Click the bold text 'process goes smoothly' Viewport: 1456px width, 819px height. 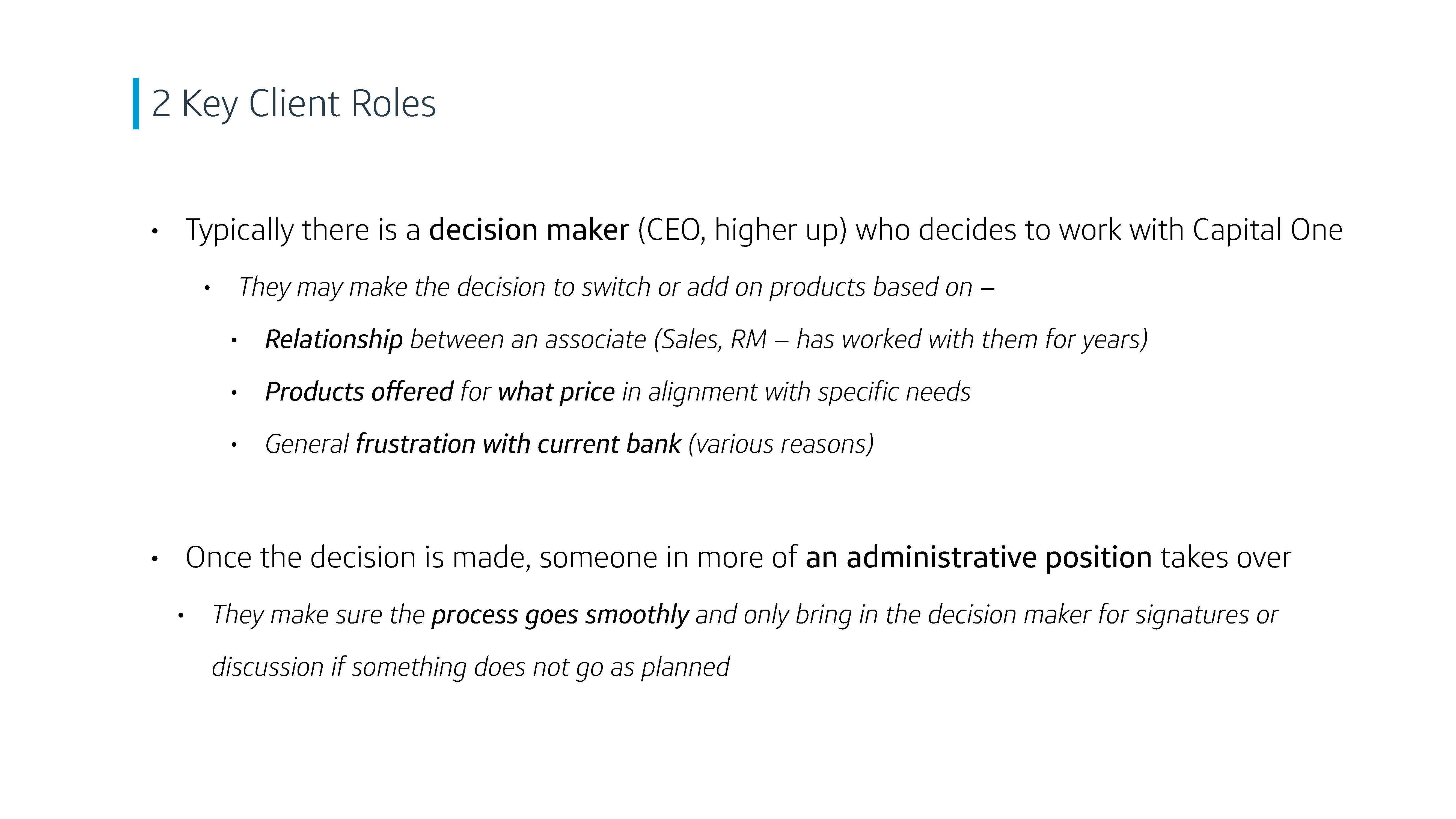[560, 615]
